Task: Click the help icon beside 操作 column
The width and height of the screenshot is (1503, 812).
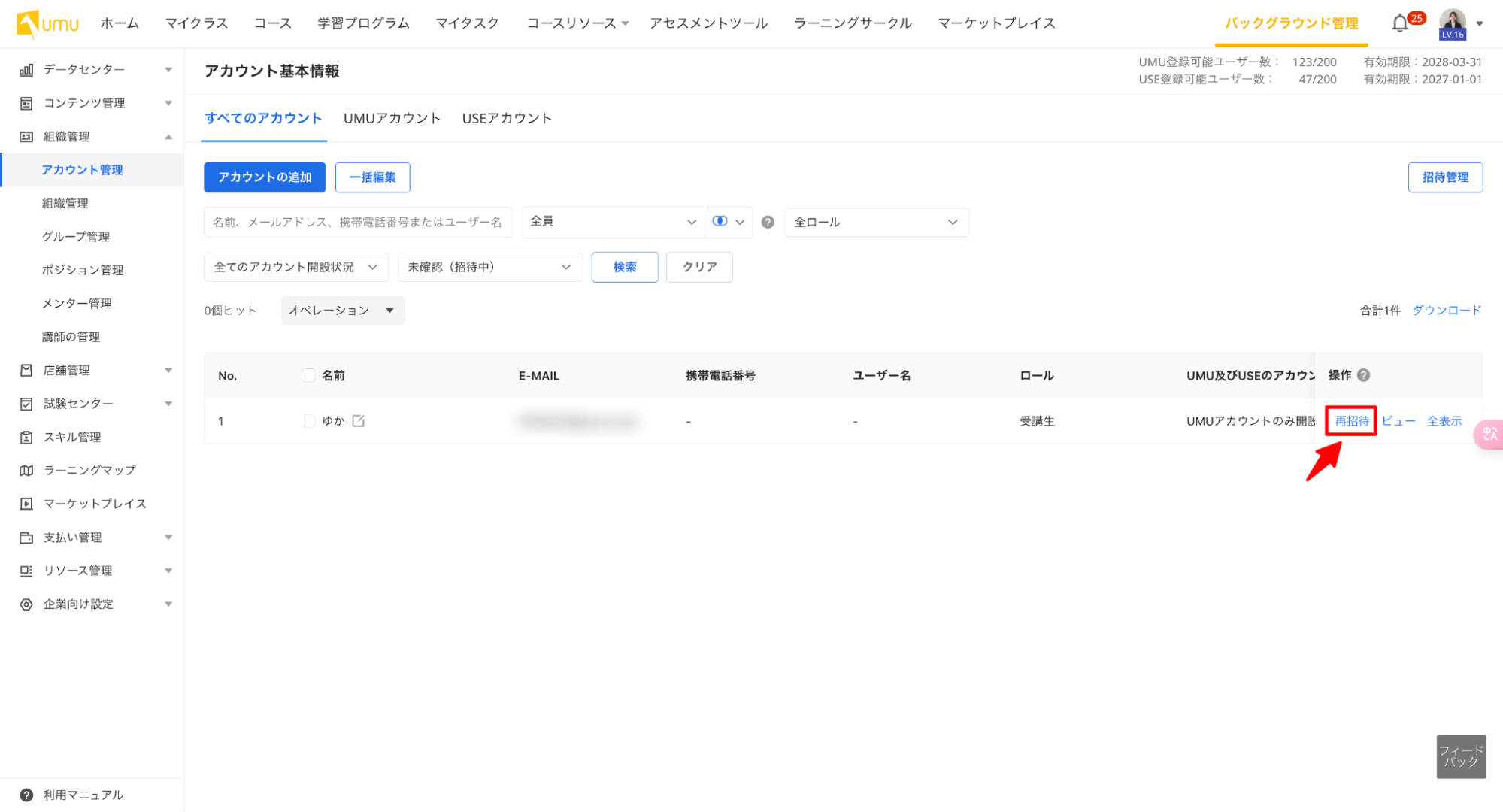Action: pos(1364,374)
